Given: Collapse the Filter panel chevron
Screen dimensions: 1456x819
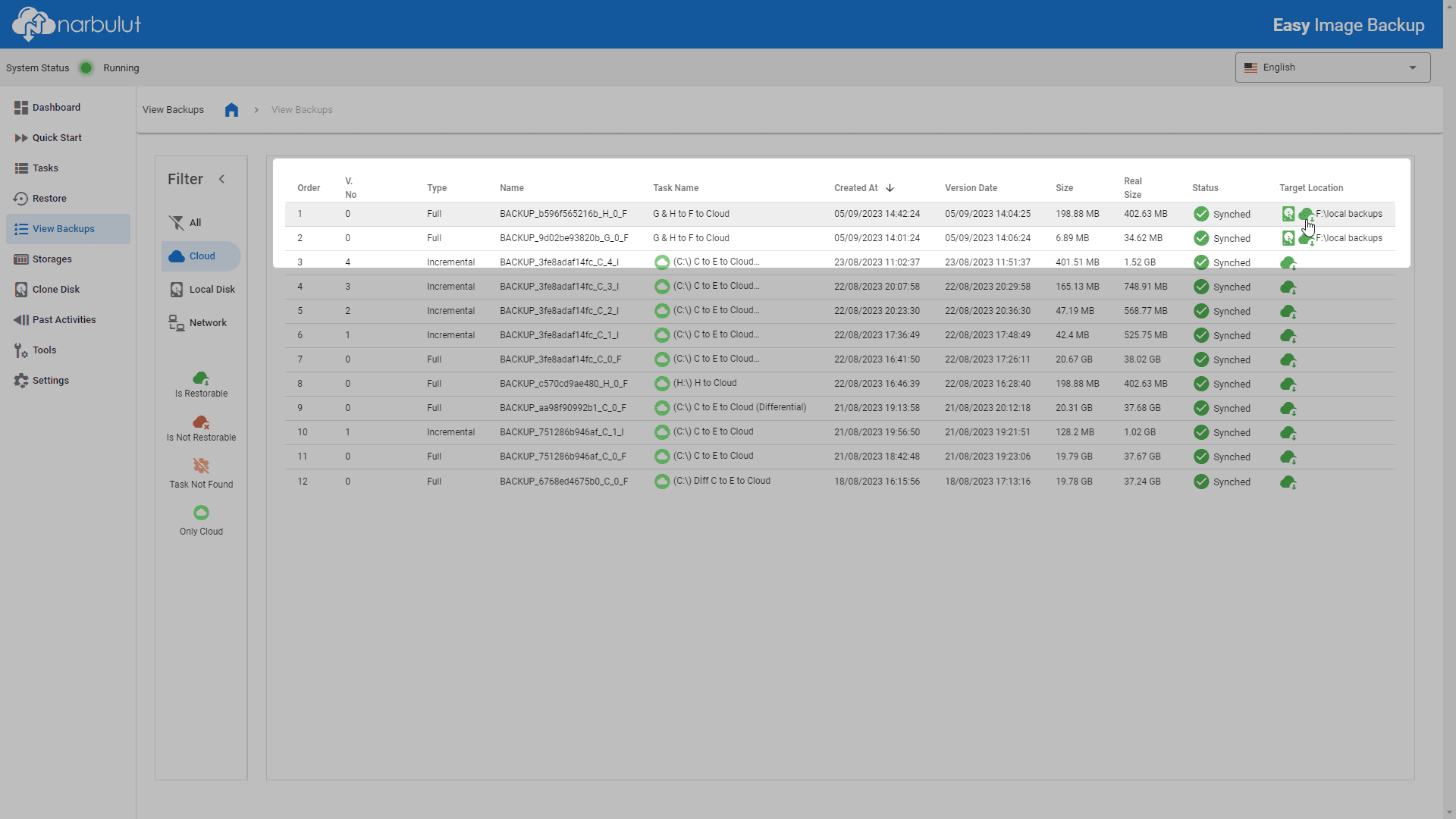Looking at the screenshot, I should tap(222, 180).
